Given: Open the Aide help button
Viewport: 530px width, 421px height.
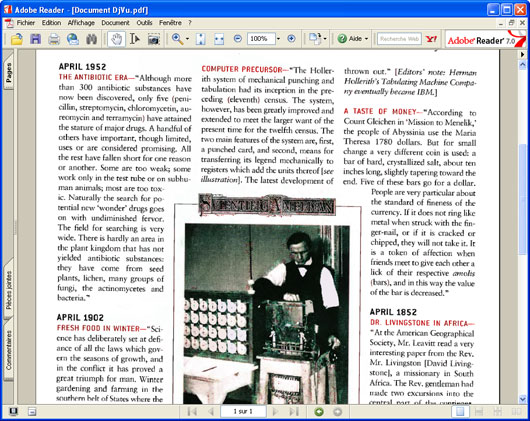Looking at the screenshot, I should click(x=350, y=39).
